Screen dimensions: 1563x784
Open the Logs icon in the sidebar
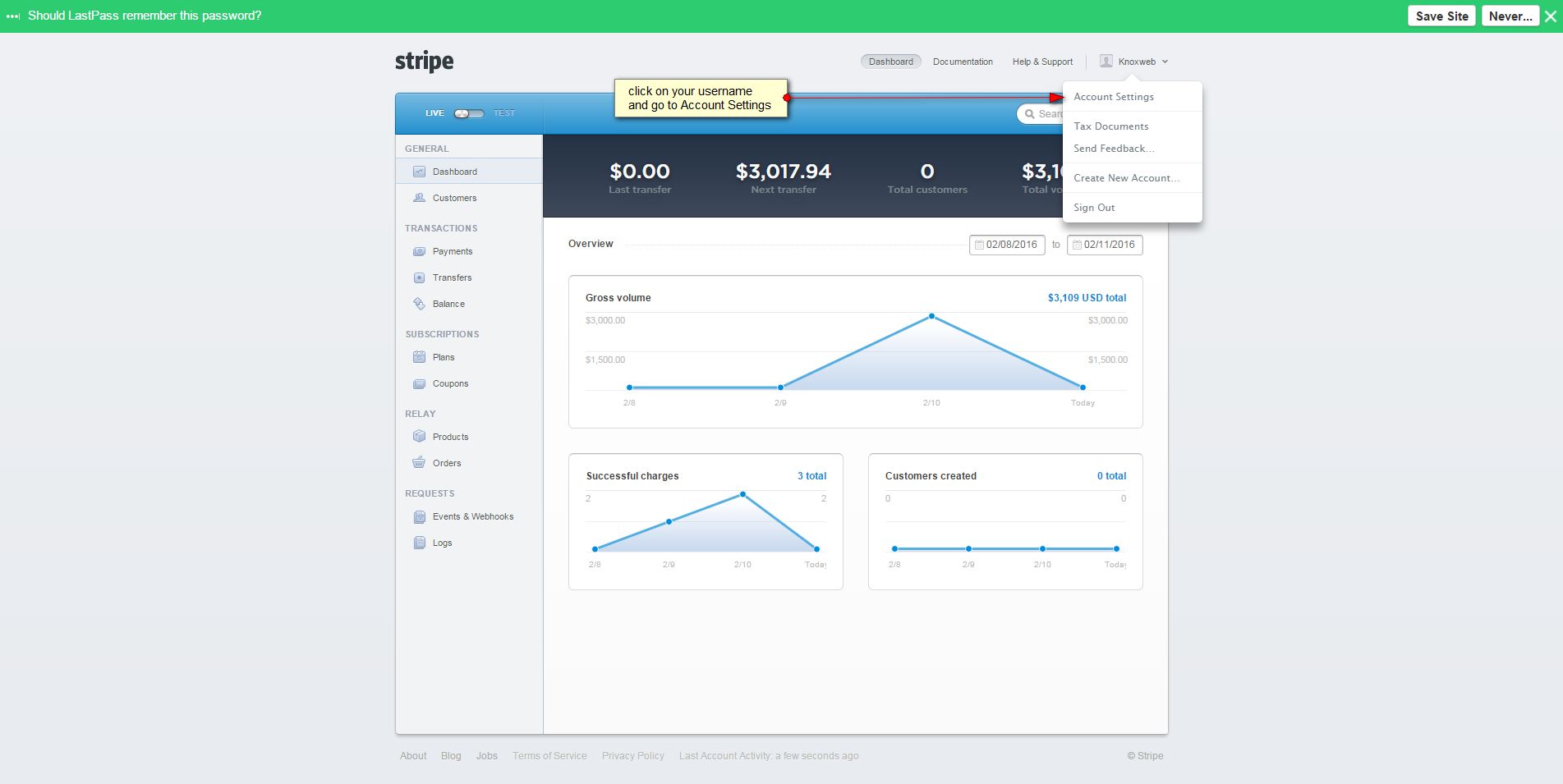[419, 543]
